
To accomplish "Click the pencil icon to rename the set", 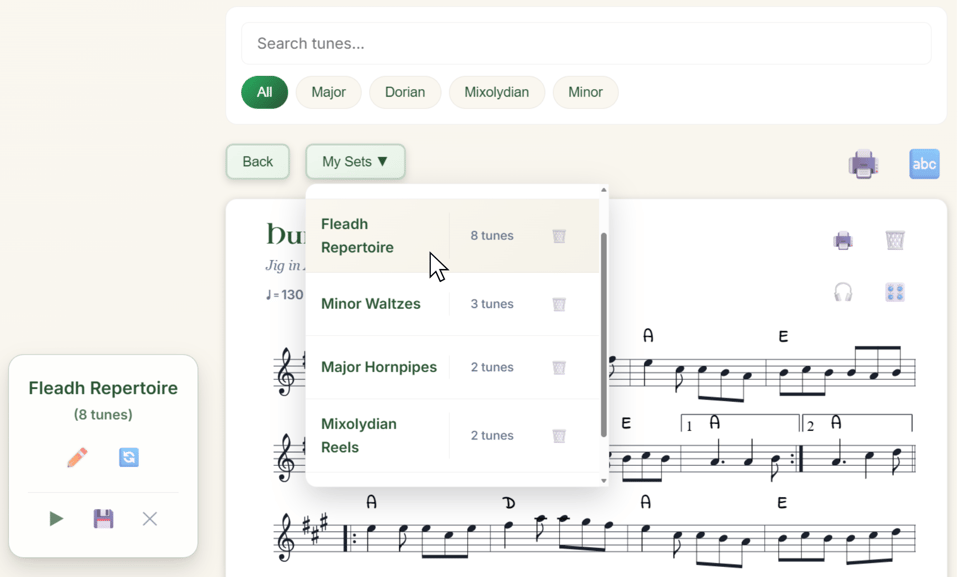I will (77, 458).
